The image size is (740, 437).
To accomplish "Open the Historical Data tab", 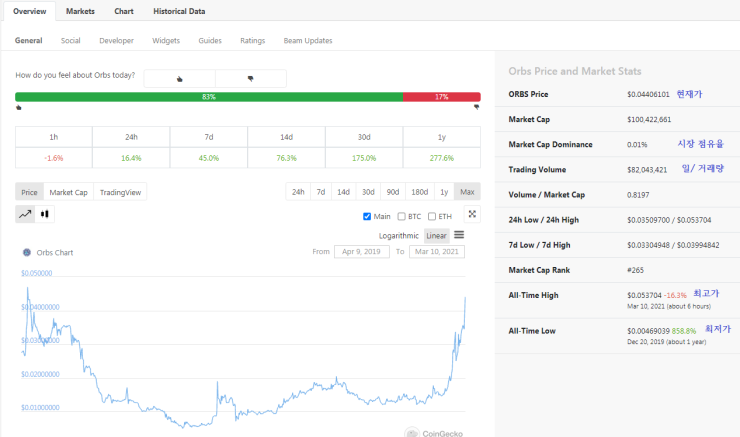I will pyautogui.click(x=179, y=11).
